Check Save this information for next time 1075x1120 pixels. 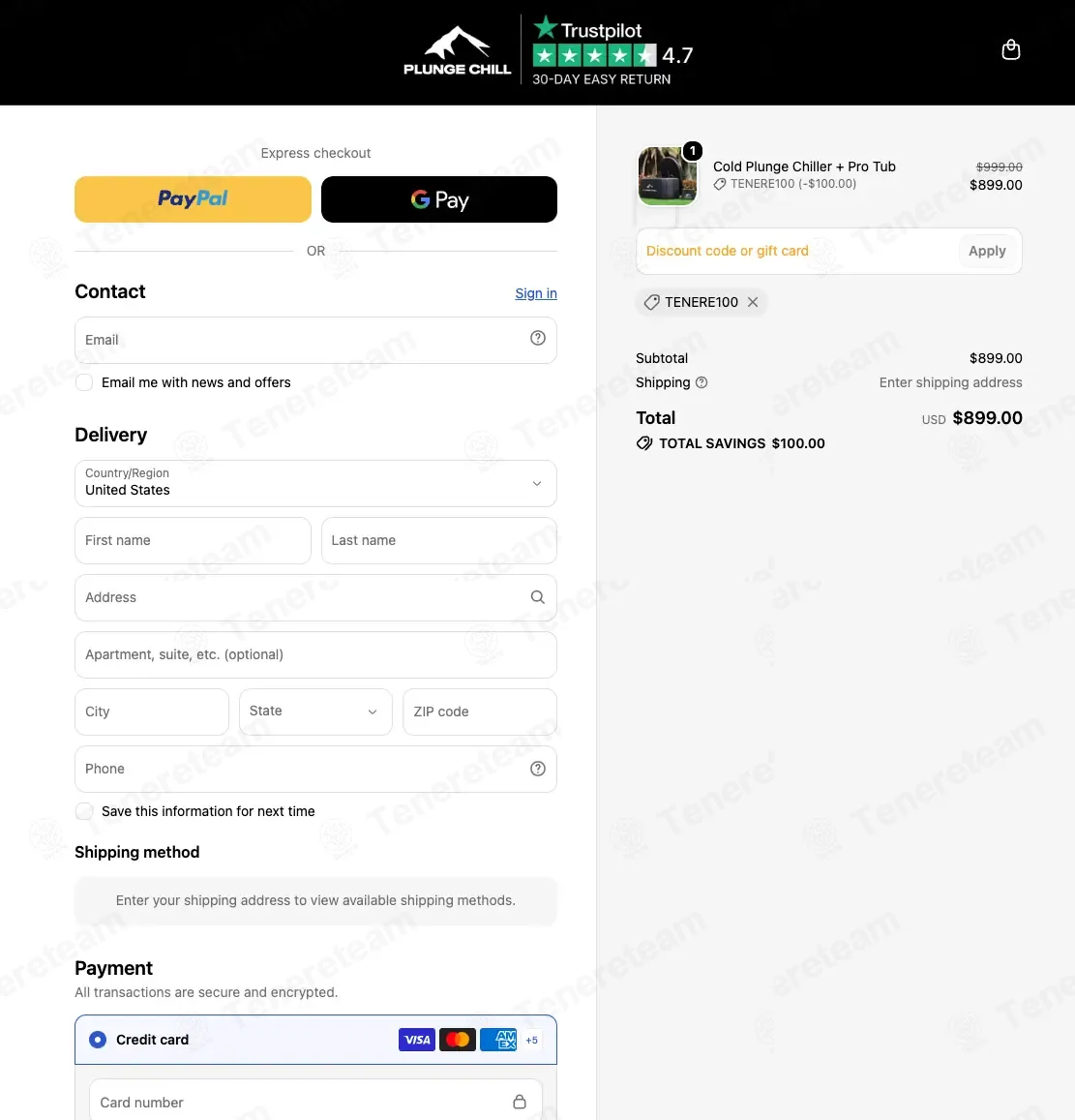click(84, 811)
